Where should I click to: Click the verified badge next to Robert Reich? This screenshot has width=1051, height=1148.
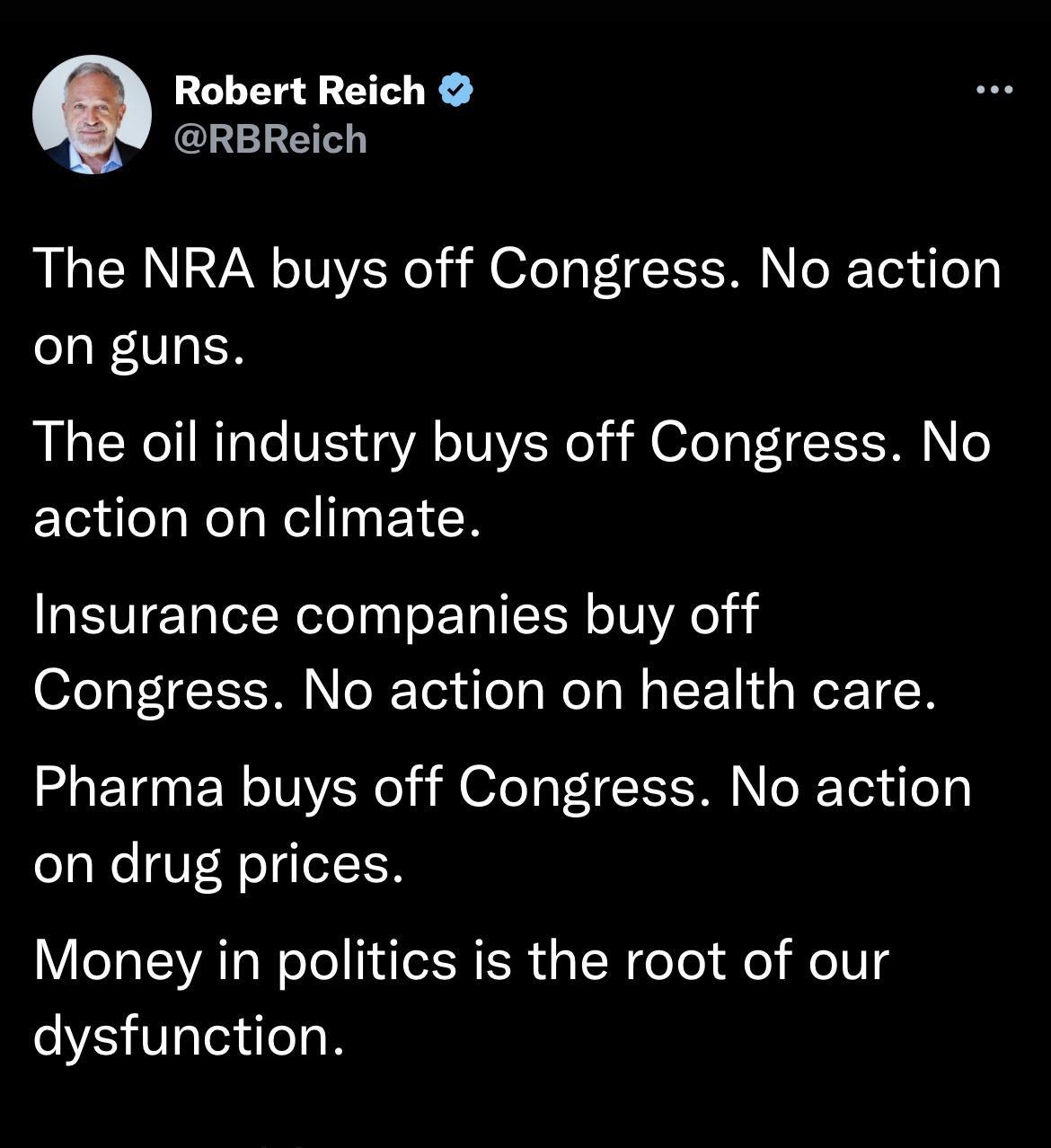pyautogui.click(x=456, y=88)
